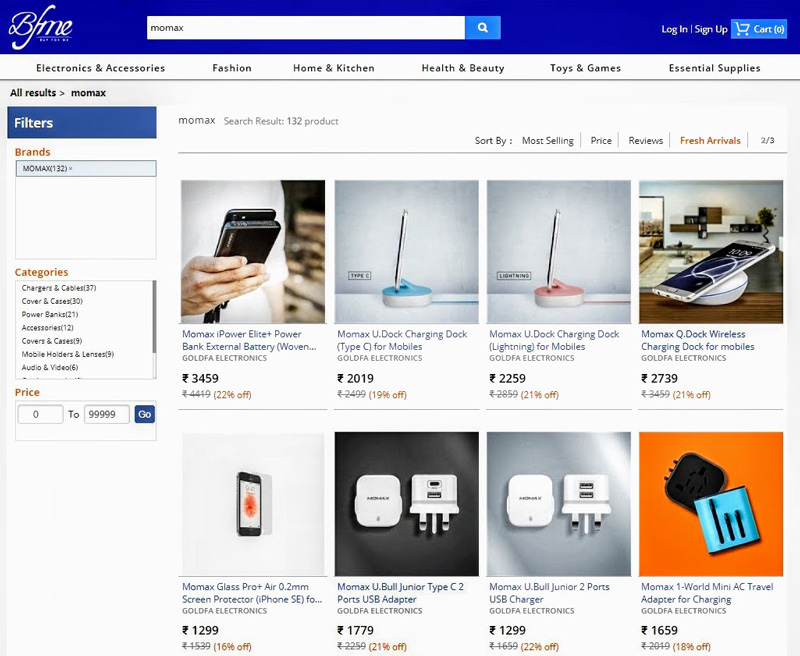800x656 pixels.
Task: Click the Filters panel header
Action: tap(82, 122)
